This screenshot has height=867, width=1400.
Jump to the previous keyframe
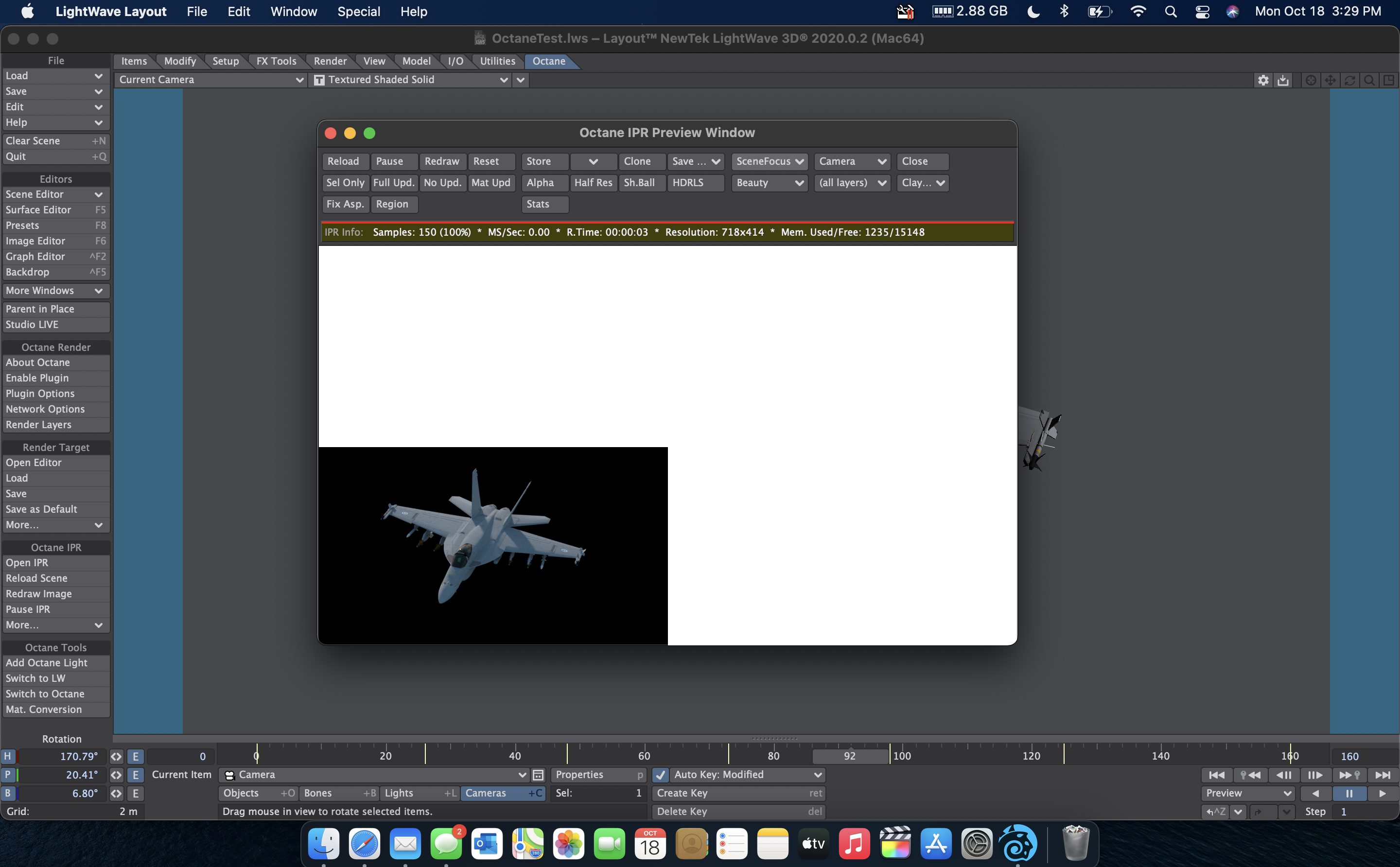point(1250,775)
